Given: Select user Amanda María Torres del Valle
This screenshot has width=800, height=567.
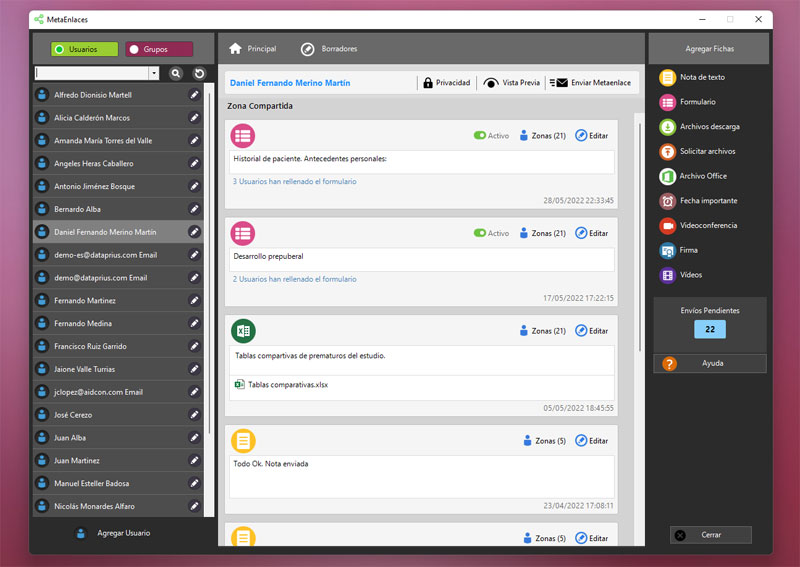Looking at the screenshot, I should [x=118, y=140].
